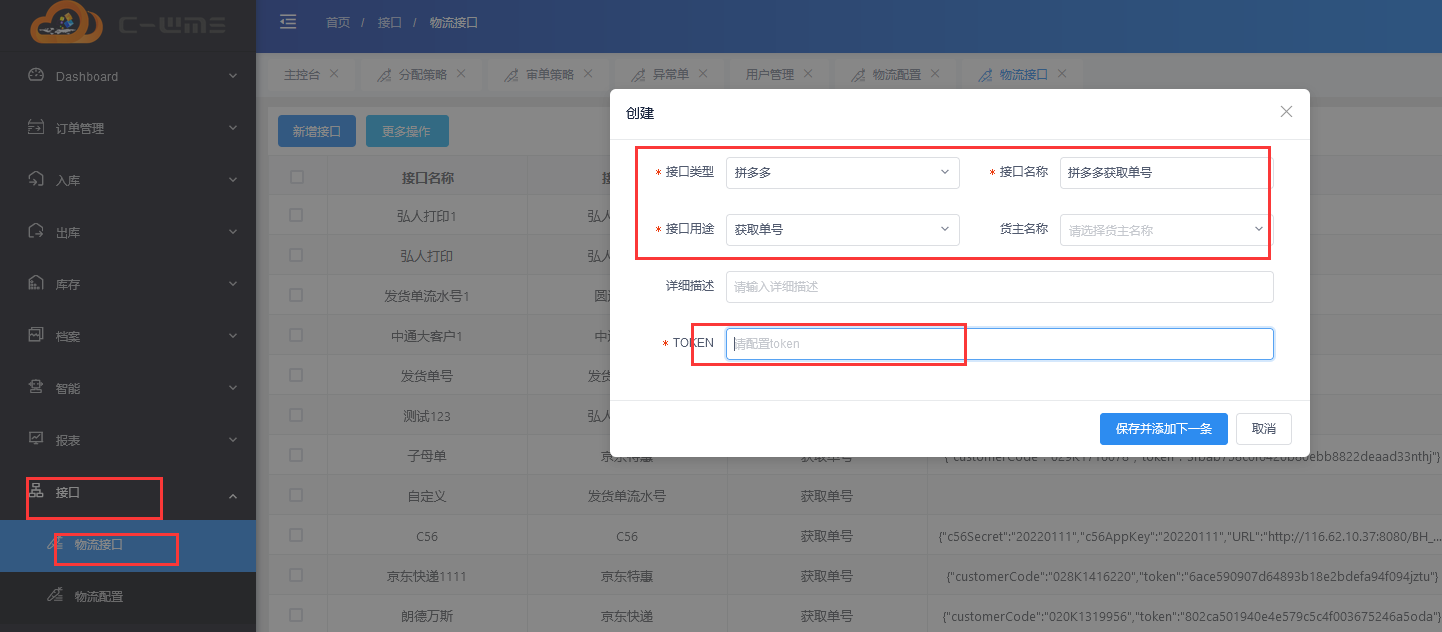This screenshot has width=1442, height=632.
Task: Close the 主控台 tab
Action: (334, 73)
